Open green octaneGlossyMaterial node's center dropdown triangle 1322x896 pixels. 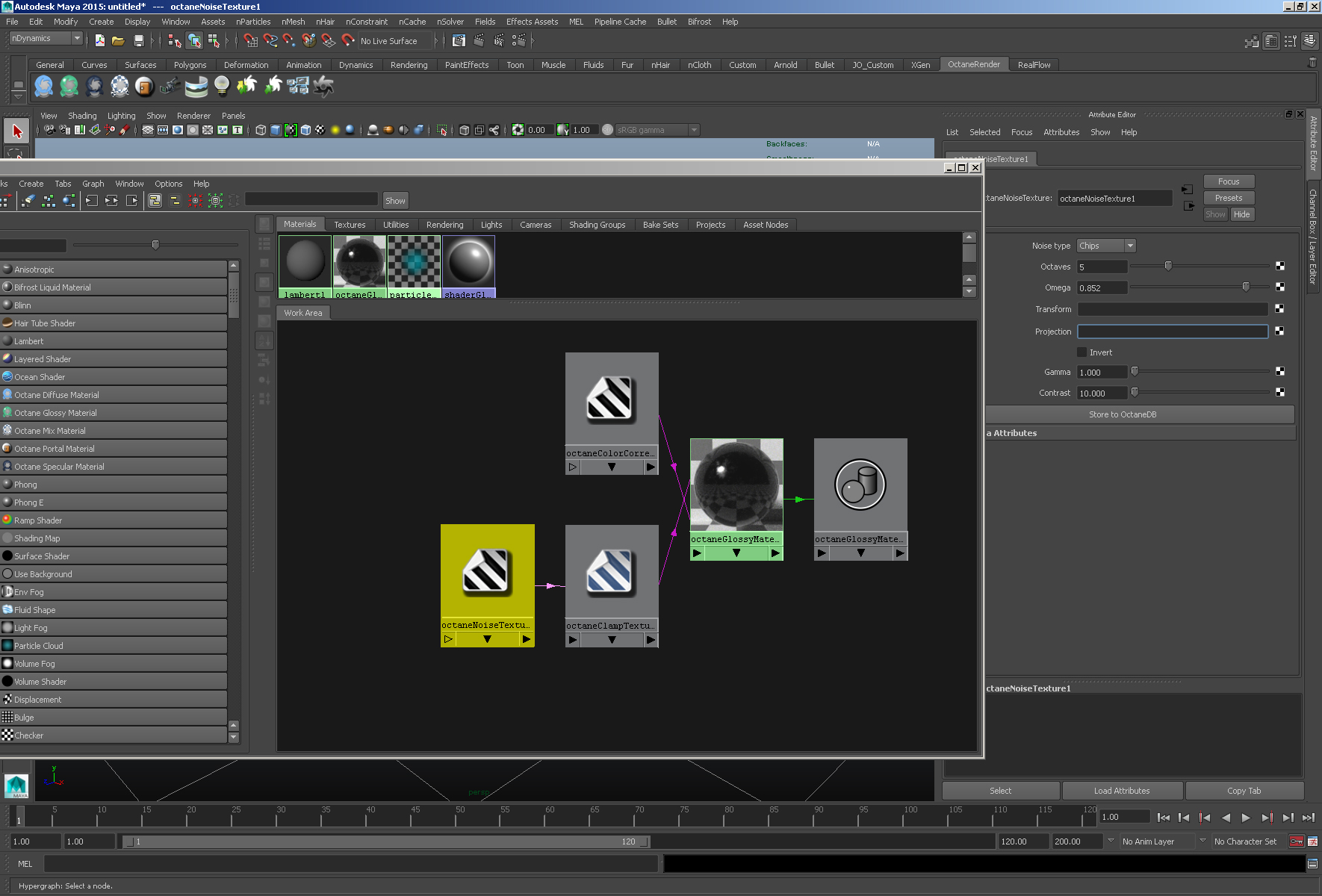(x=736, y=553)
